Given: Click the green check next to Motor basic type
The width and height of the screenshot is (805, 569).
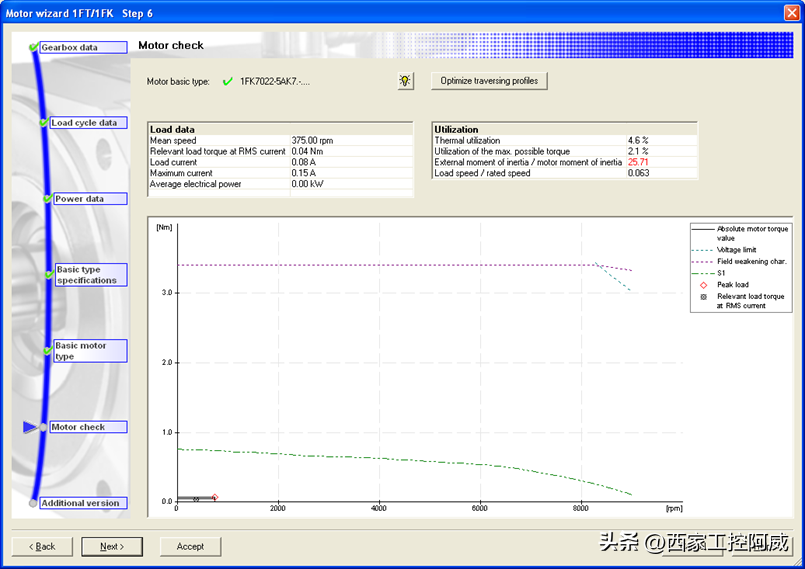Looking at the screenshot, I should tap(227, 82).
